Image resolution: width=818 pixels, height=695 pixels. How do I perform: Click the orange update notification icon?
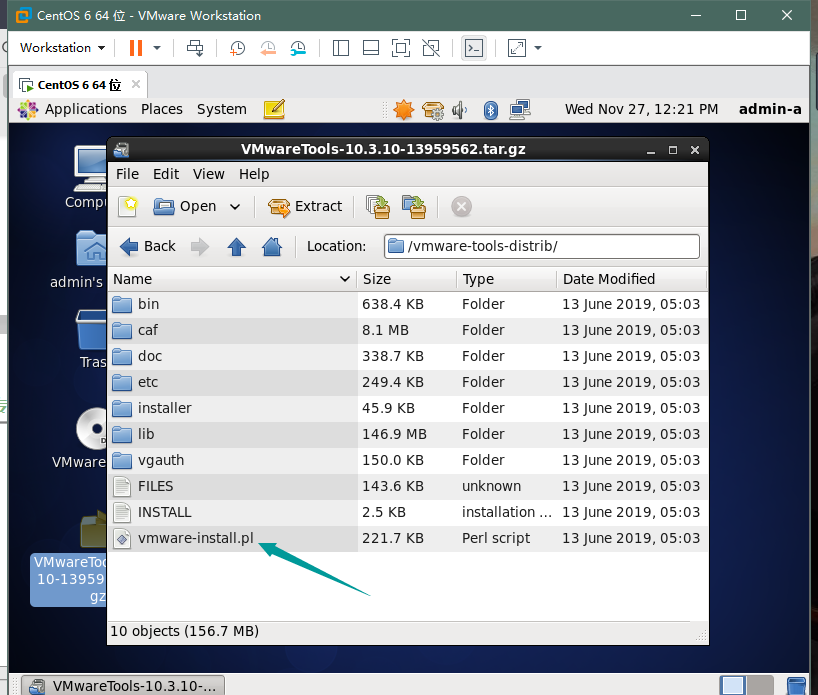(x=404, y=110)
